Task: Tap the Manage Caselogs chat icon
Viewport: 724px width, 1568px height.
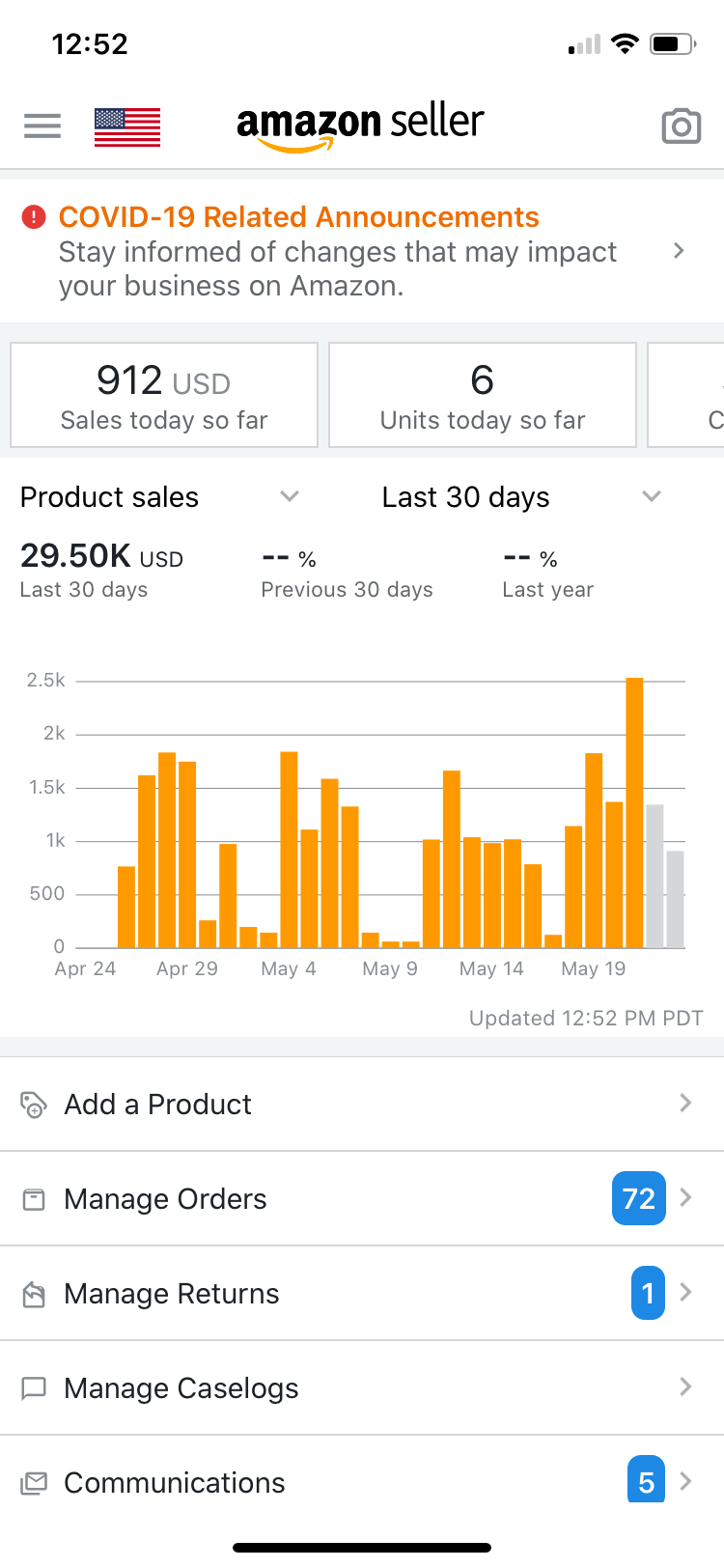Action: 34,1388
